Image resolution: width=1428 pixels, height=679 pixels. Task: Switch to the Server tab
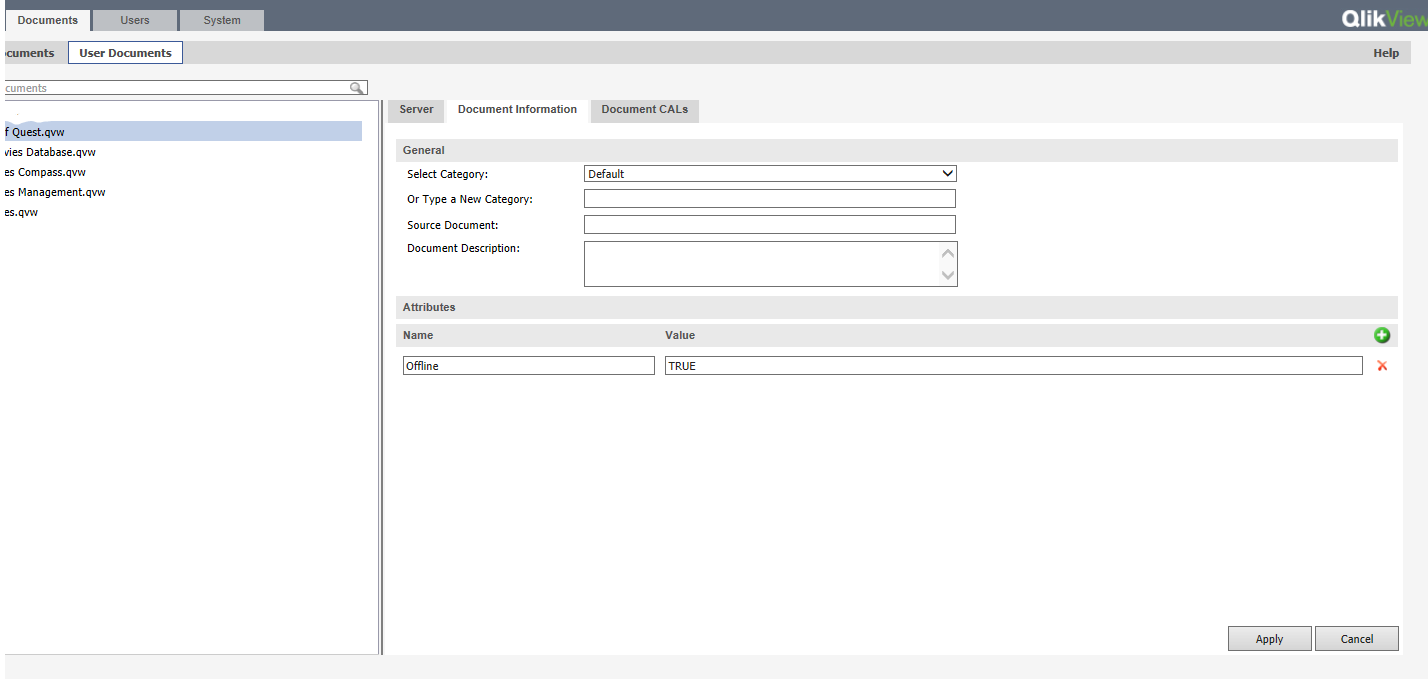(x=416, y=110)
